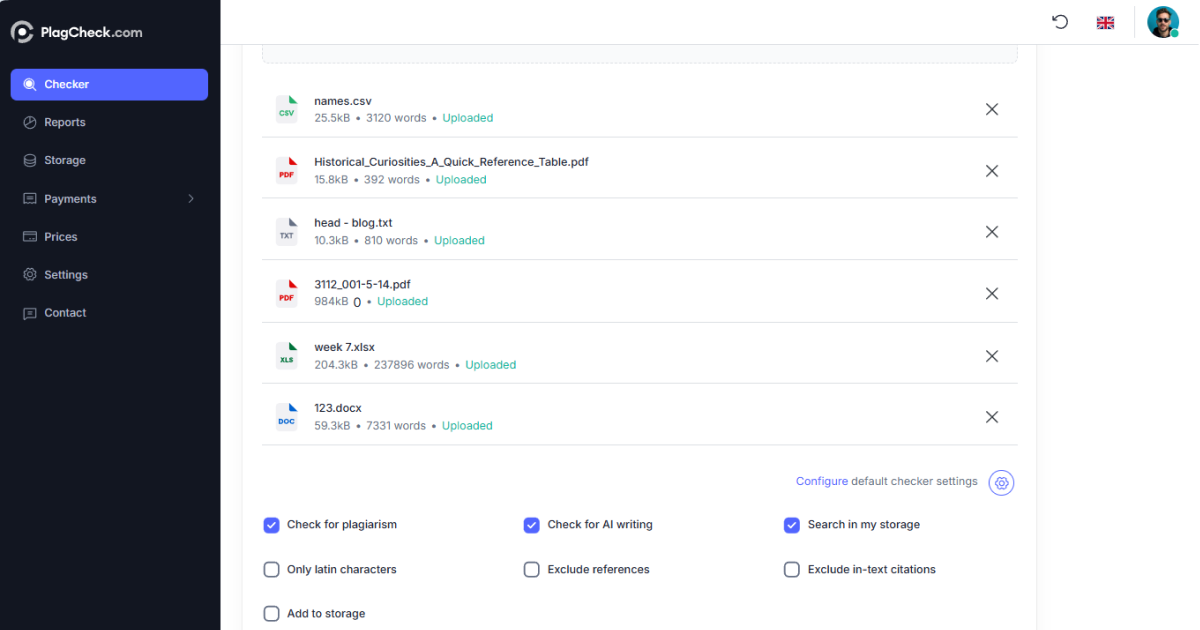Select head - blog.txt file name
This screenshot has width=1200, height=630.
[353, 223]
